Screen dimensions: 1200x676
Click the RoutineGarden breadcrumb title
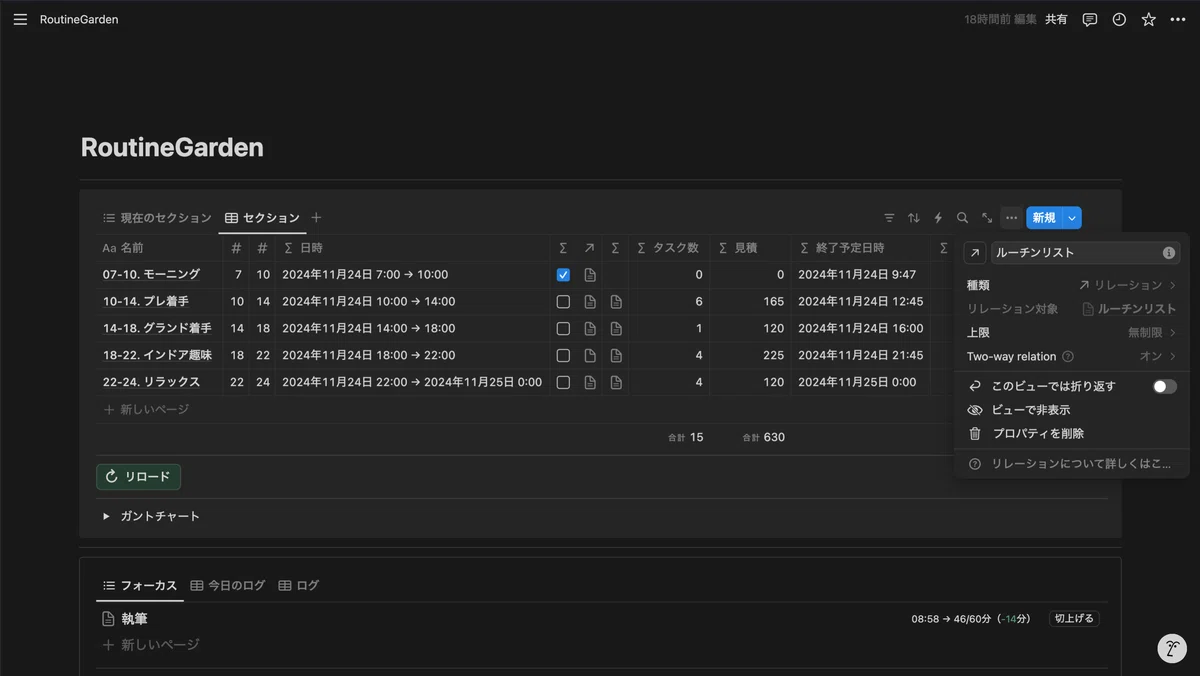[x=79, y=19]
